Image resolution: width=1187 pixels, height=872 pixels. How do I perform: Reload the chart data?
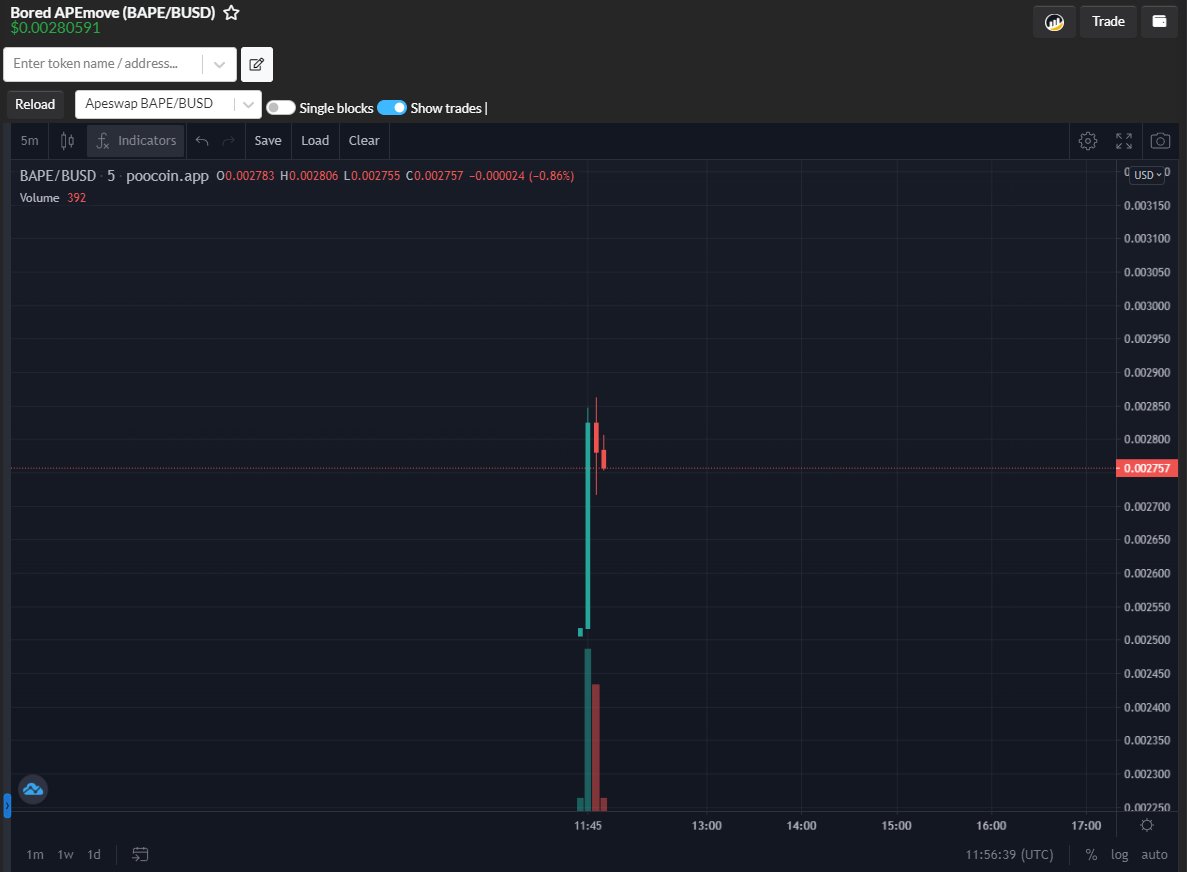(x=35, y=104)
